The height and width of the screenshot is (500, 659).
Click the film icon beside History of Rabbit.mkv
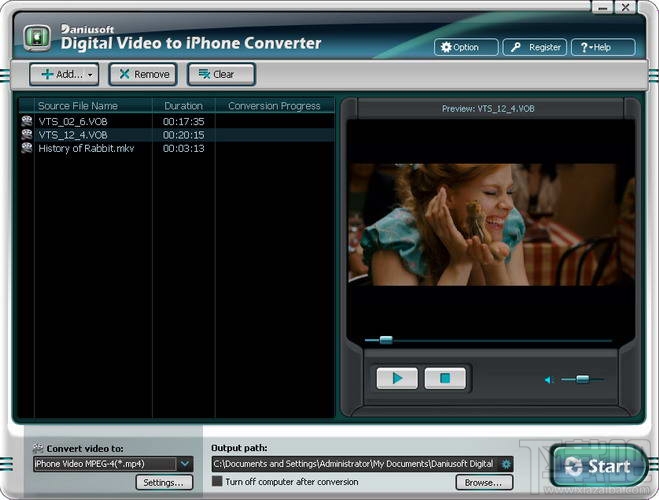click(x=27, y=148)
